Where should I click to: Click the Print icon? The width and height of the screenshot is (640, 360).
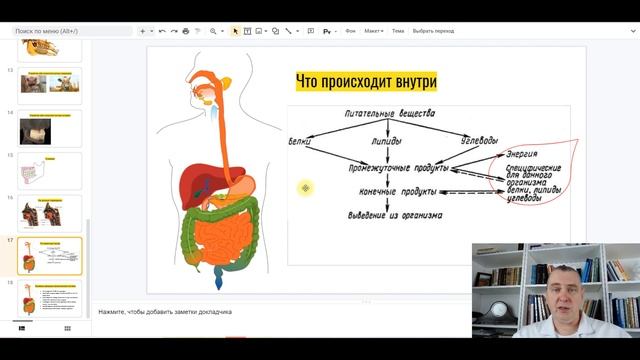click(x=186, y=31)
